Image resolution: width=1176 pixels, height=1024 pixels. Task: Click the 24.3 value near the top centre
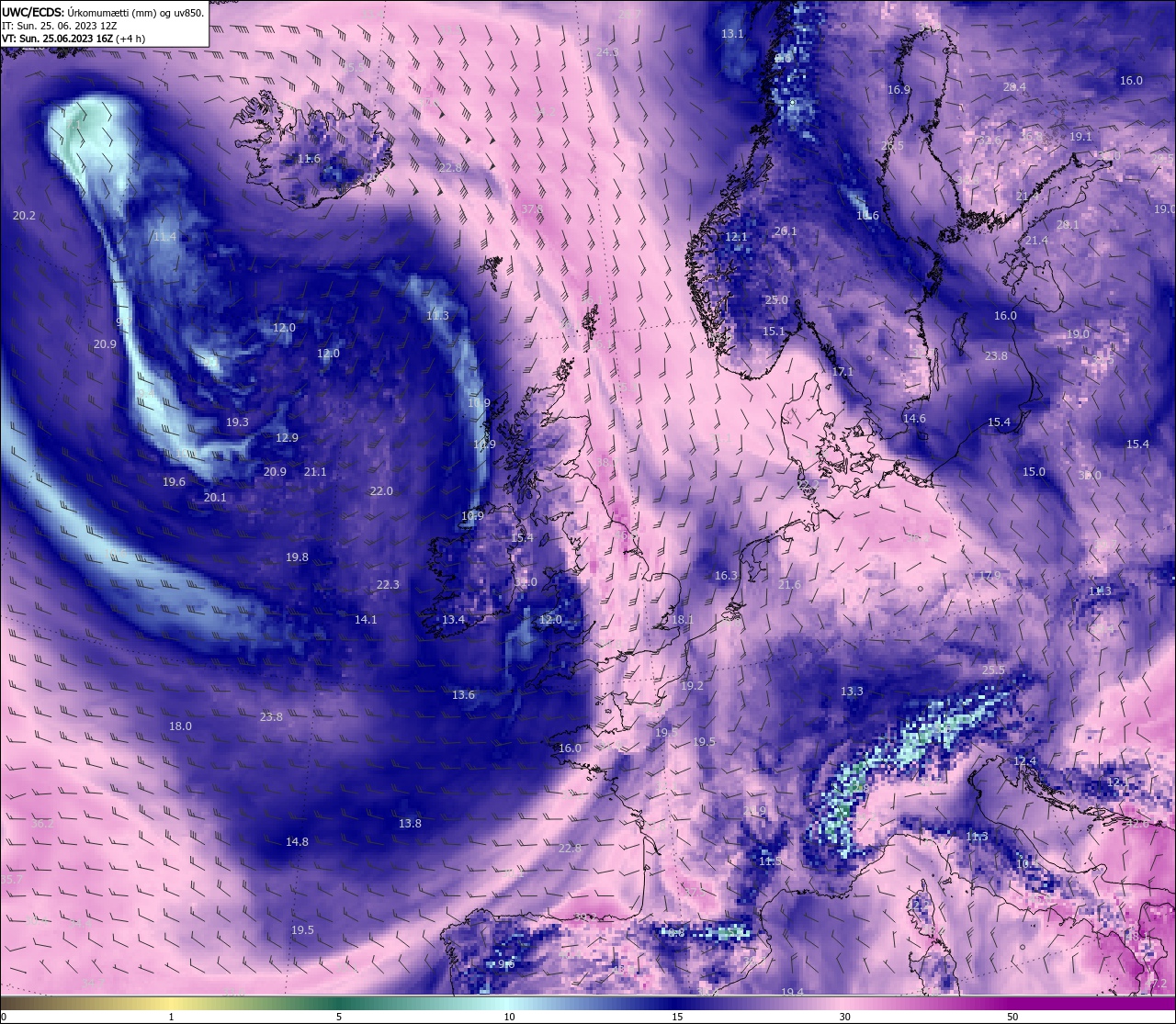pyautogui.click(x=606, y=52)
